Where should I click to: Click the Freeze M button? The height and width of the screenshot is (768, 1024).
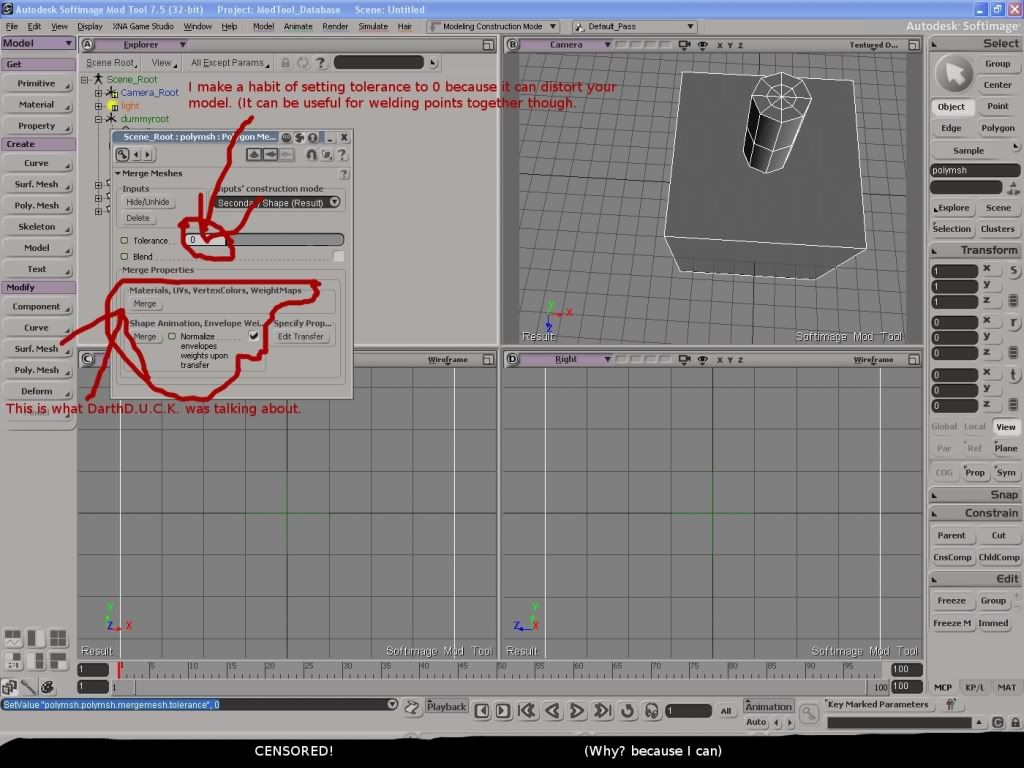(x=952, y=623)
